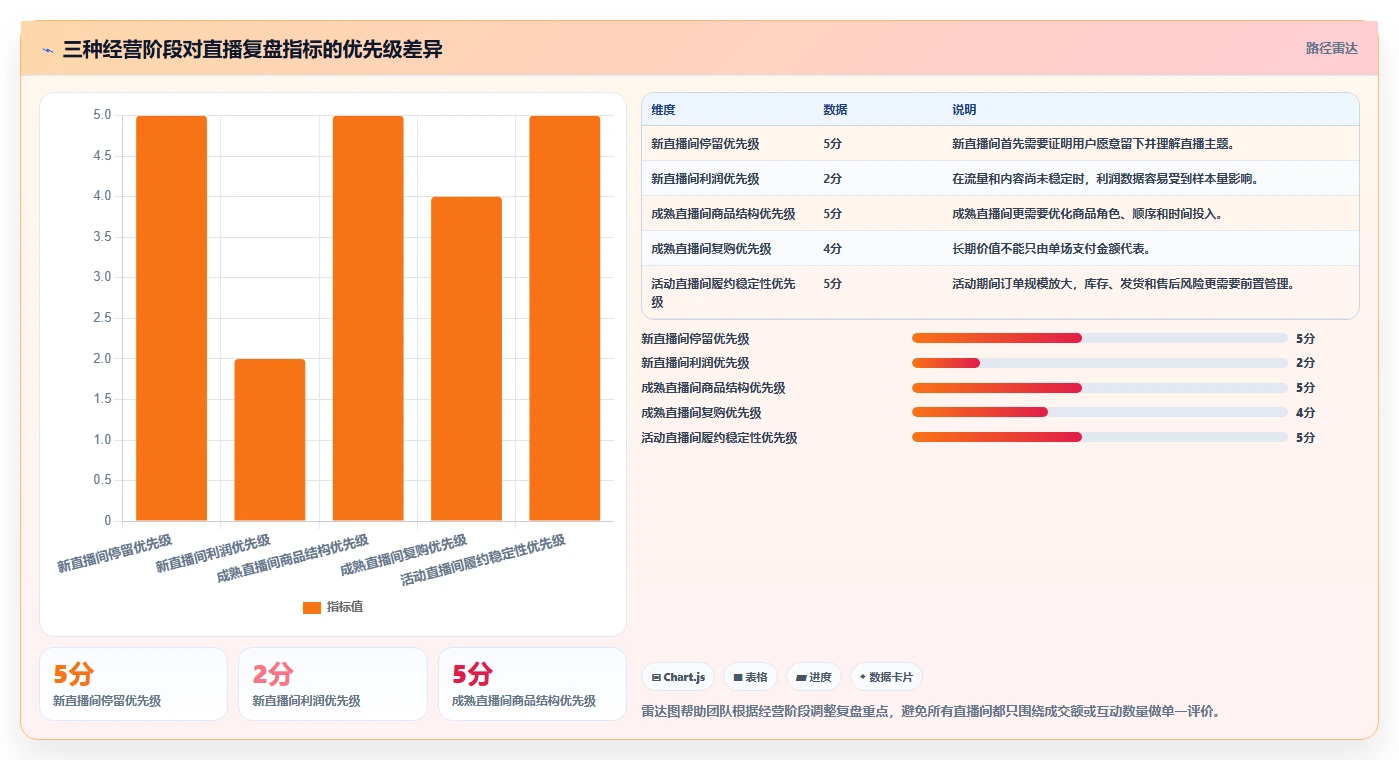Click the description about 利润数据容易受到样本量影响
Screen dimensions: 1399x760
click(1105, 179)
